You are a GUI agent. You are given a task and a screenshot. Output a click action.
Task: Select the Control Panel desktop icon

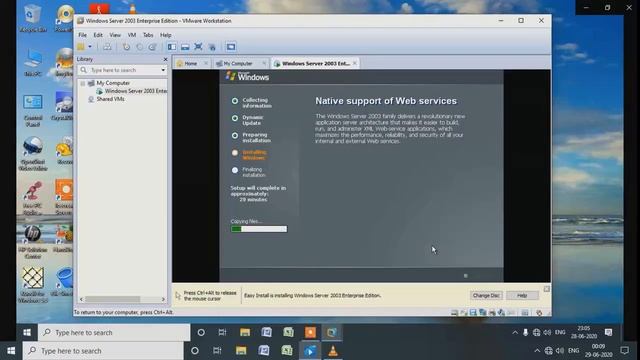(33, 110)
